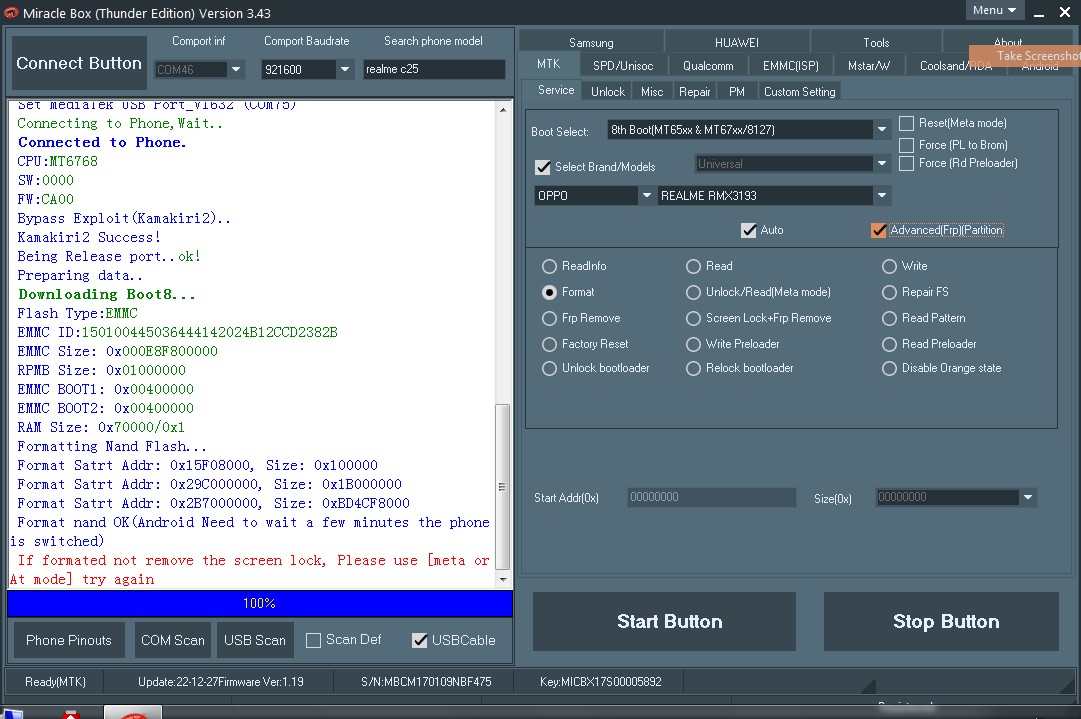Enable Force (Rd Preloader) checkbox
The image size is (1081, 719).
point(907,163)
